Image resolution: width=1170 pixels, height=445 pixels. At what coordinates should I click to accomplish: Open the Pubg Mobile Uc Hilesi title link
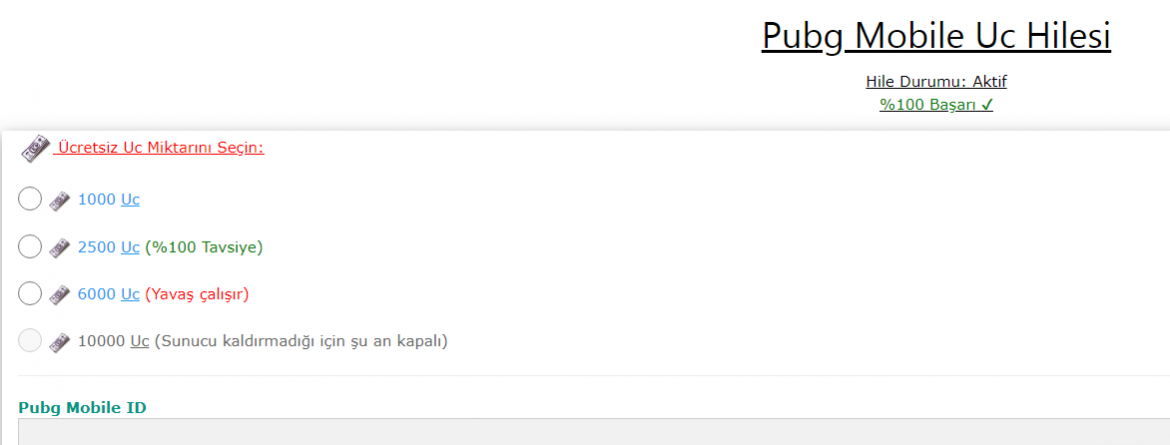936,37
